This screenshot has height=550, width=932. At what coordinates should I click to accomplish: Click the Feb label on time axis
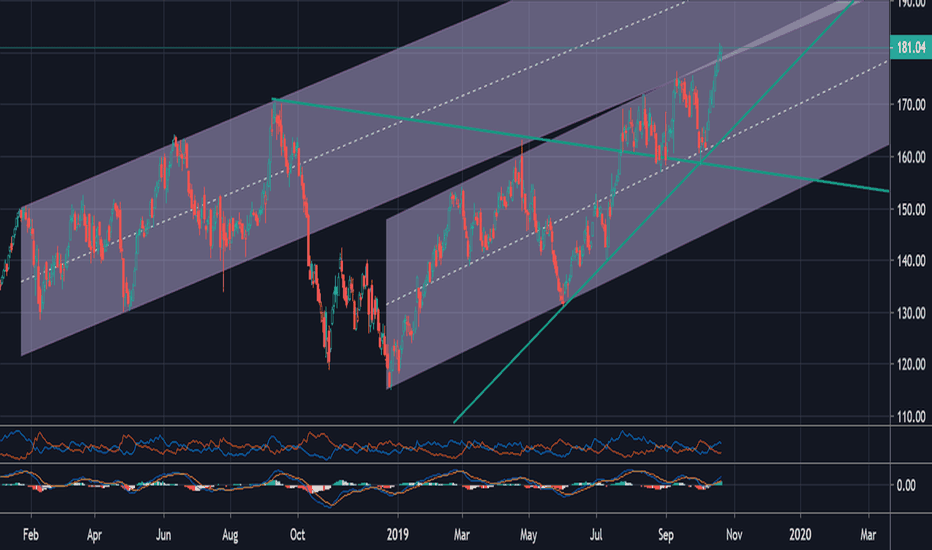[30, 535]
